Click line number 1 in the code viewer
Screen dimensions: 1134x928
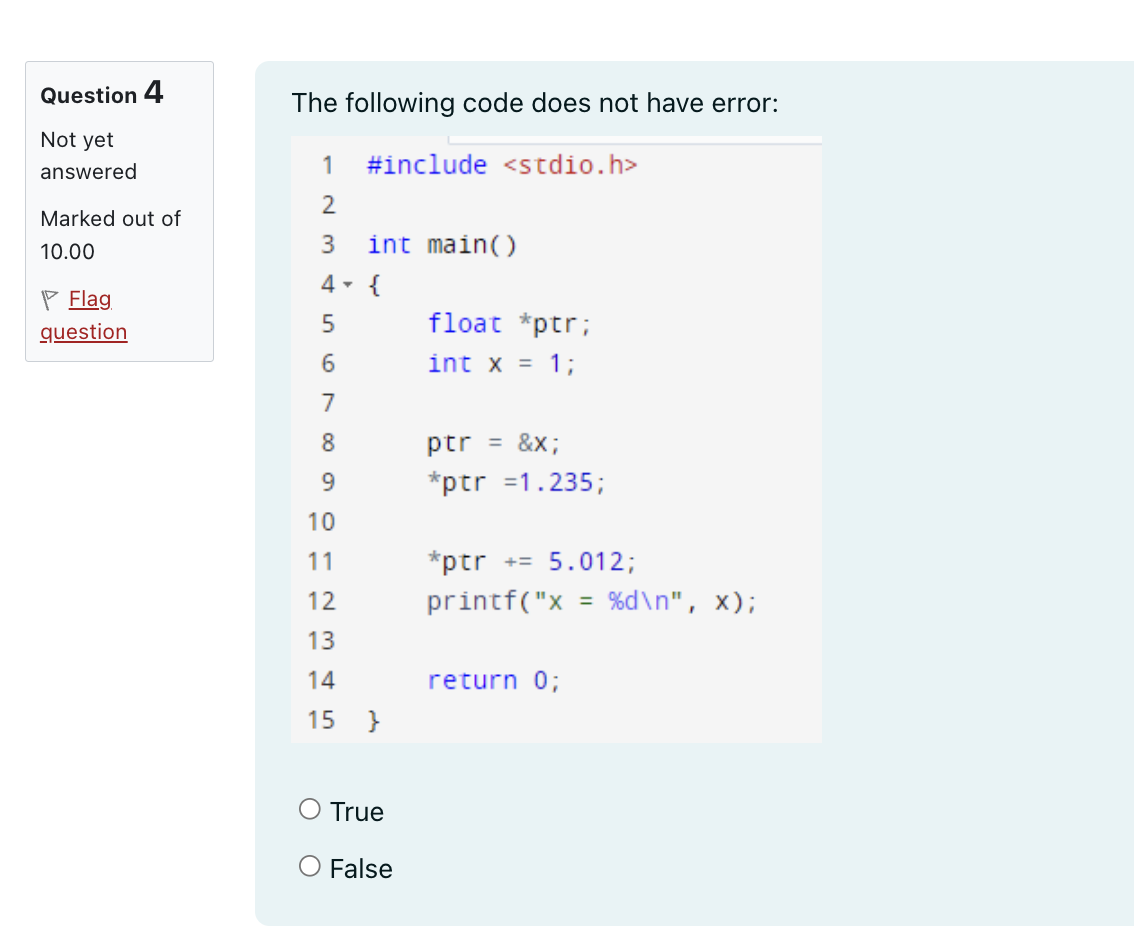(x=328, y=165)
